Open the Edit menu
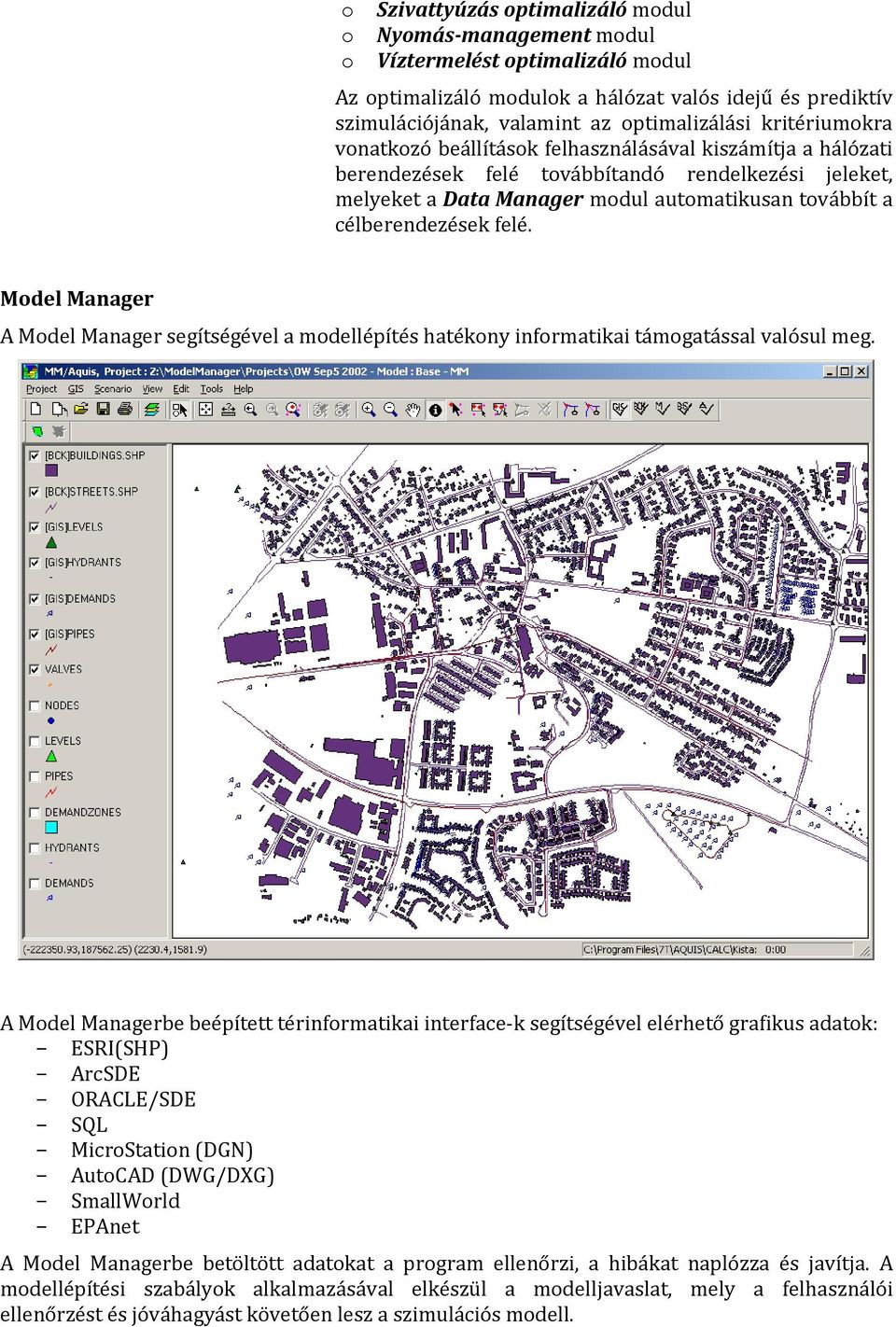This screenshot has height=1327, width=896. tap(181, 389)
